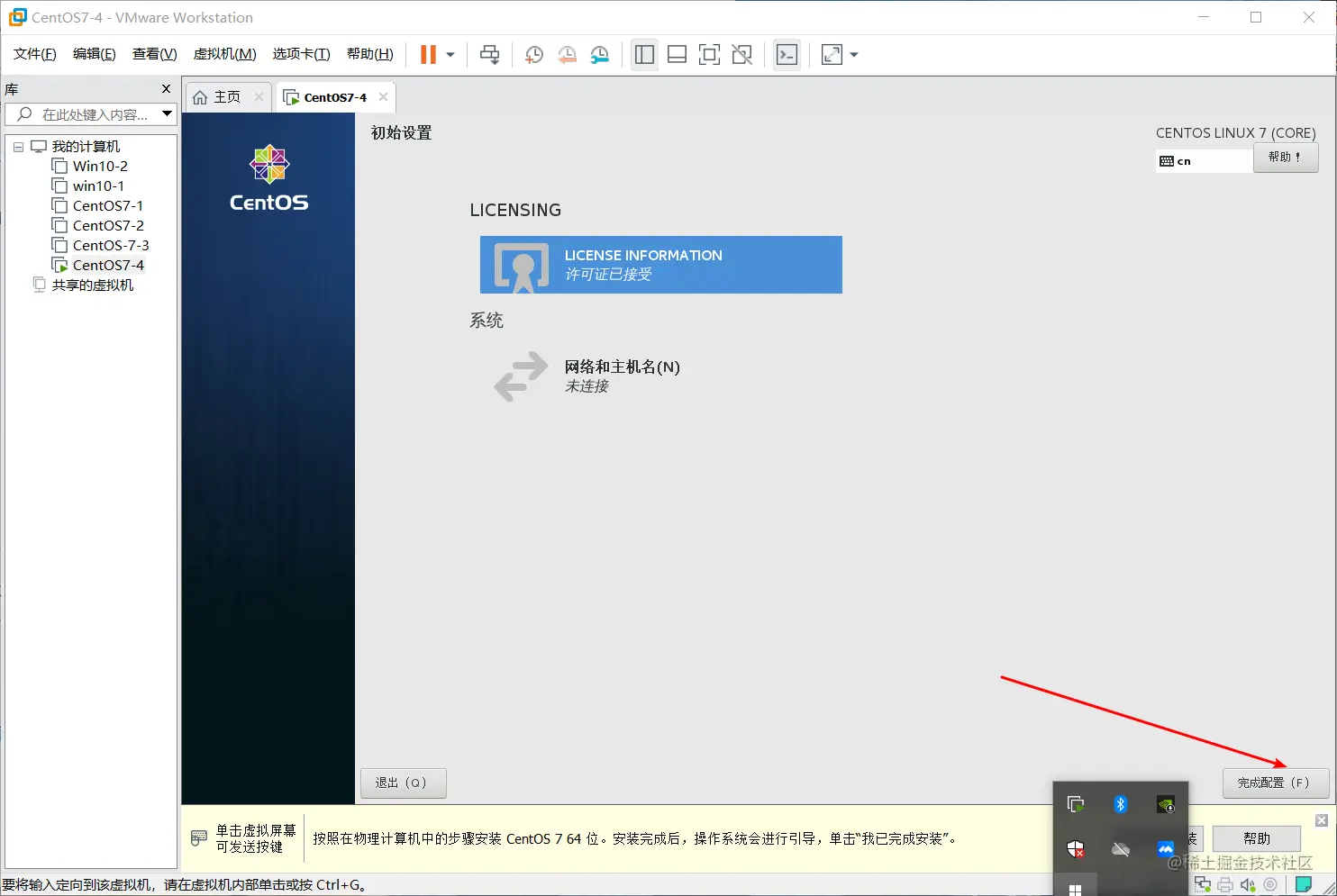Toggle the console view toolbar icon

pos(787,54)
